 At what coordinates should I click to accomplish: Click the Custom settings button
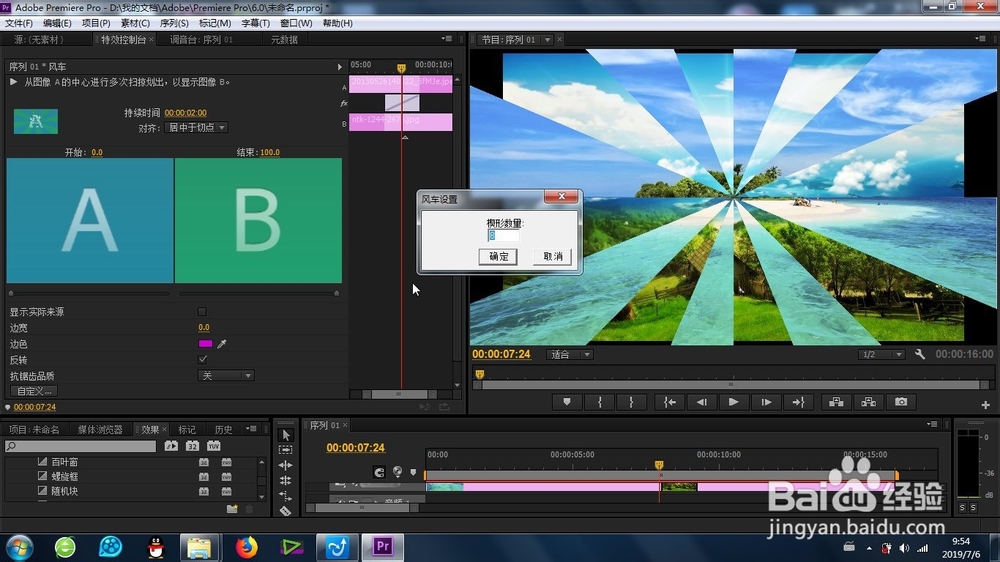[34, 391]
